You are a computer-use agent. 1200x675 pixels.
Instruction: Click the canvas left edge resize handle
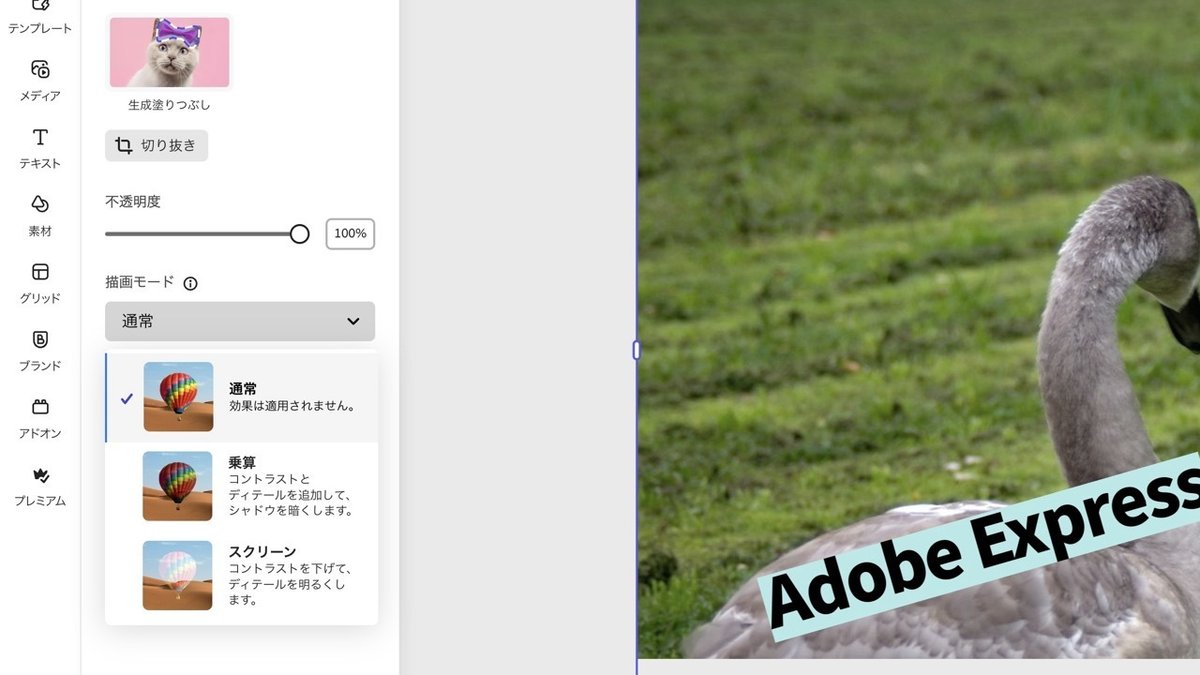point(636,350)
